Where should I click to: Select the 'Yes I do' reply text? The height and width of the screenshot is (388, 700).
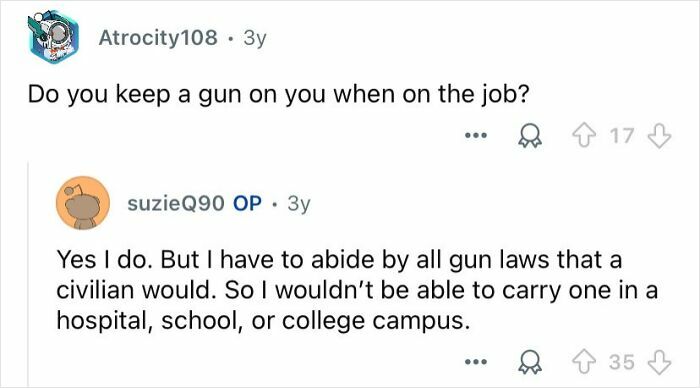coord(357,290)
